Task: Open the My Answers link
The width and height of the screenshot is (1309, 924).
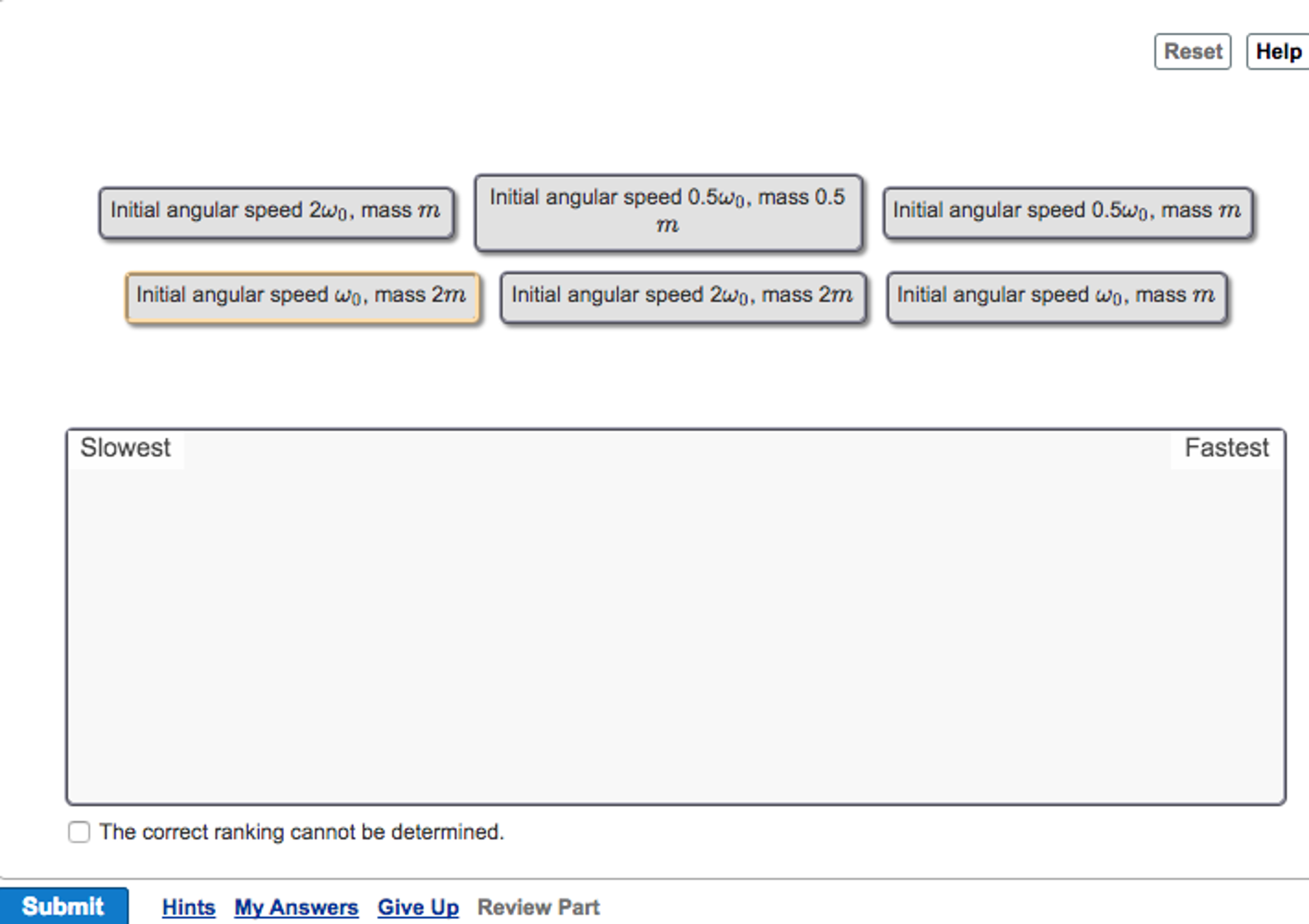Action: click(296, 907)
